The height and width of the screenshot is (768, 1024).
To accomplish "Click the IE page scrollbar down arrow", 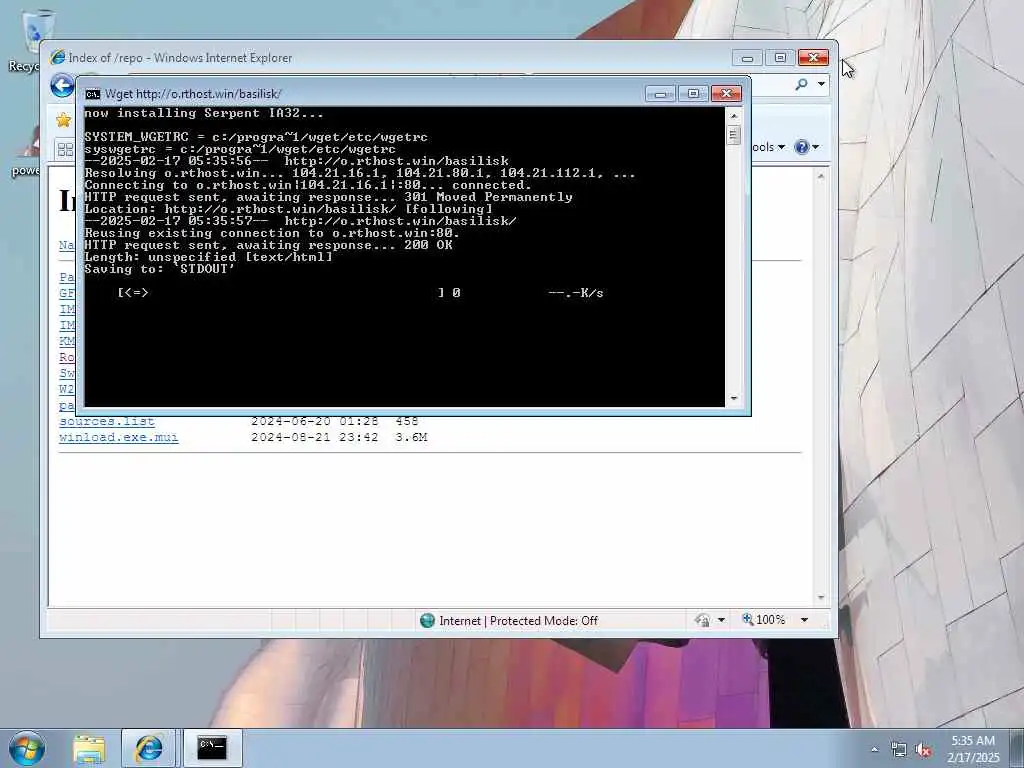I will 821,598.
